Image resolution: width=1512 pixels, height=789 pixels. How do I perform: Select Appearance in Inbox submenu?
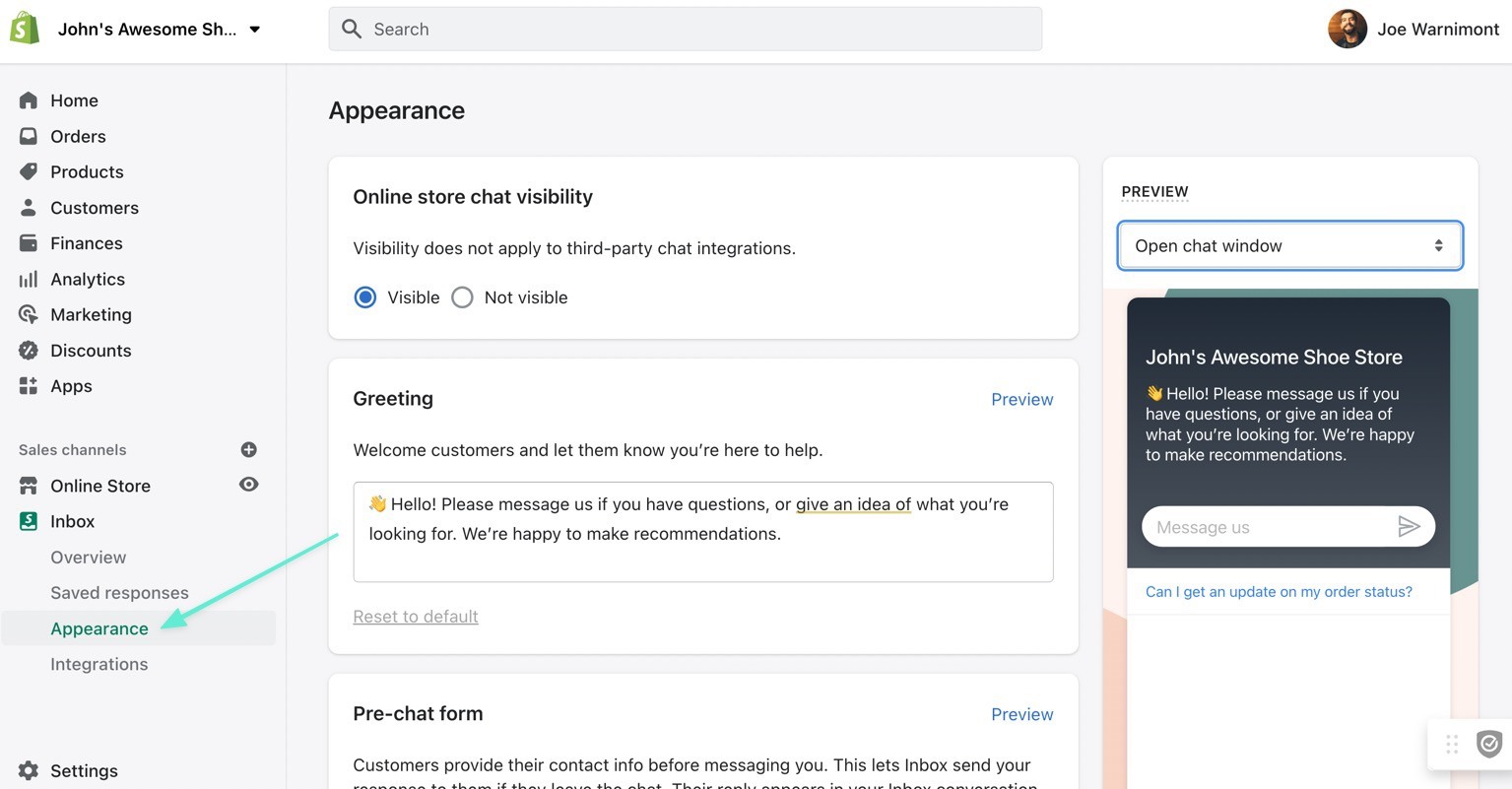[99, 628]
